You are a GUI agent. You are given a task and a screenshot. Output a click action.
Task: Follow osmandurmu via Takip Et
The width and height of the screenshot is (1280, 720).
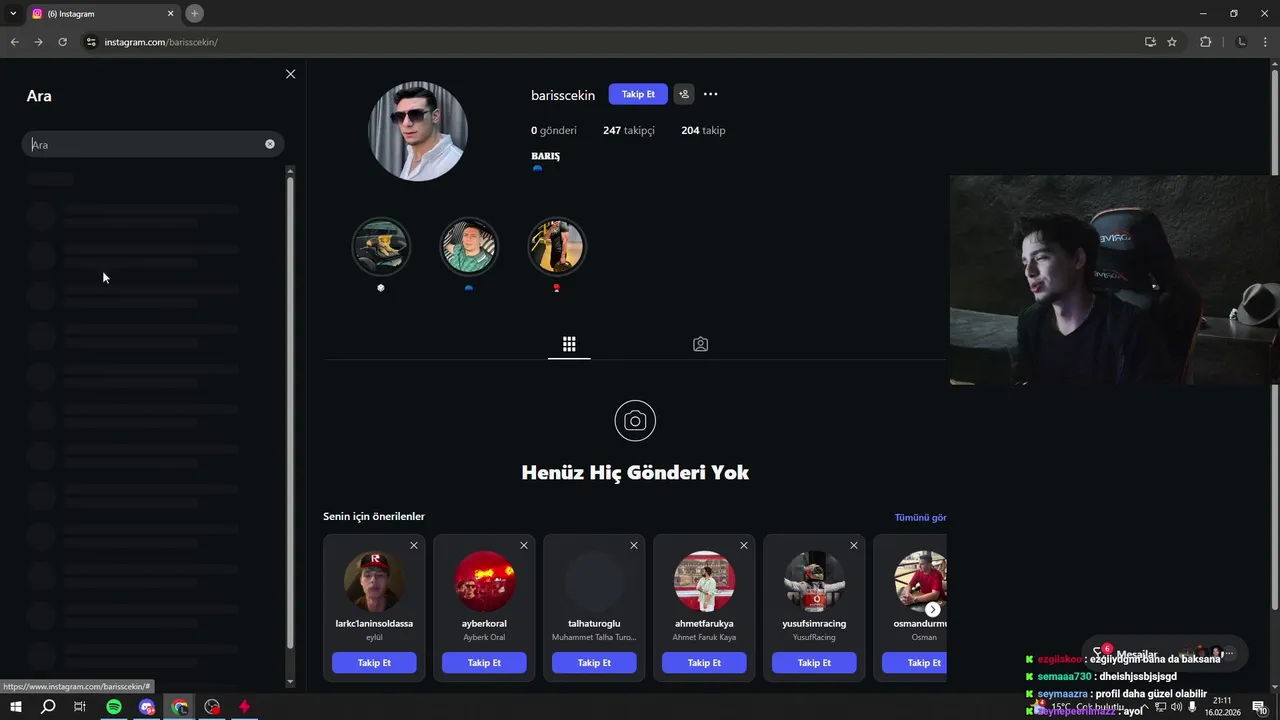pyautogui.click(x=914, y=662)
